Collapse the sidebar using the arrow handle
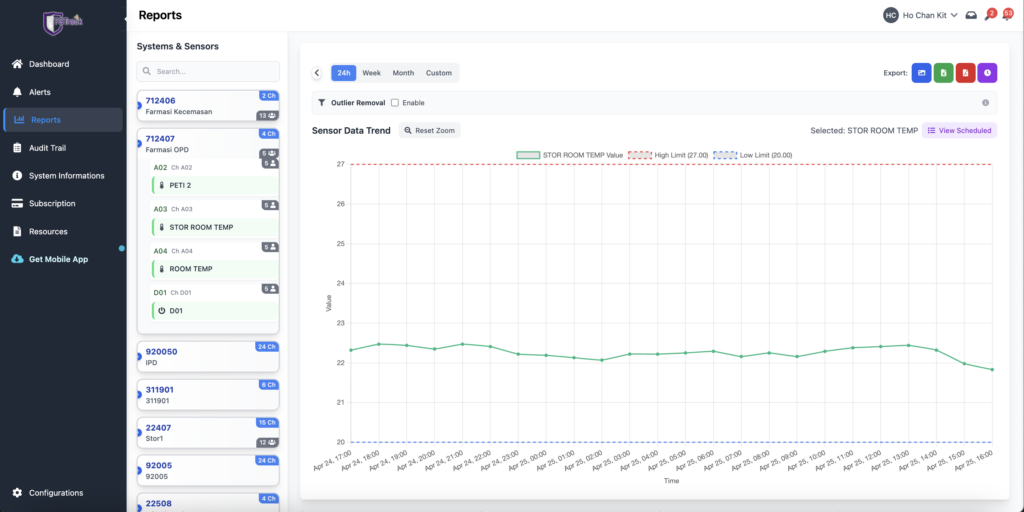The width and height of the screenshot is (1024, 512). point(126,19)
